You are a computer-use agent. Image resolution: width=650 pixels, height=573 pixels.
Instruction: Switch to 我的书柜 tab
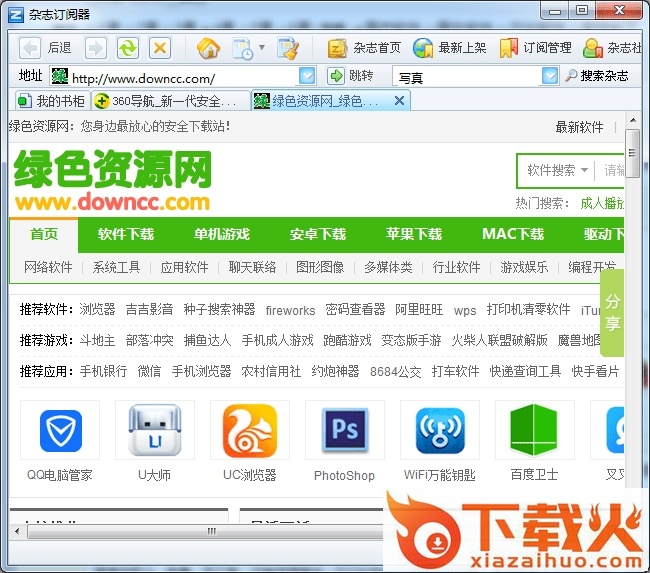(x=51, y=101)
